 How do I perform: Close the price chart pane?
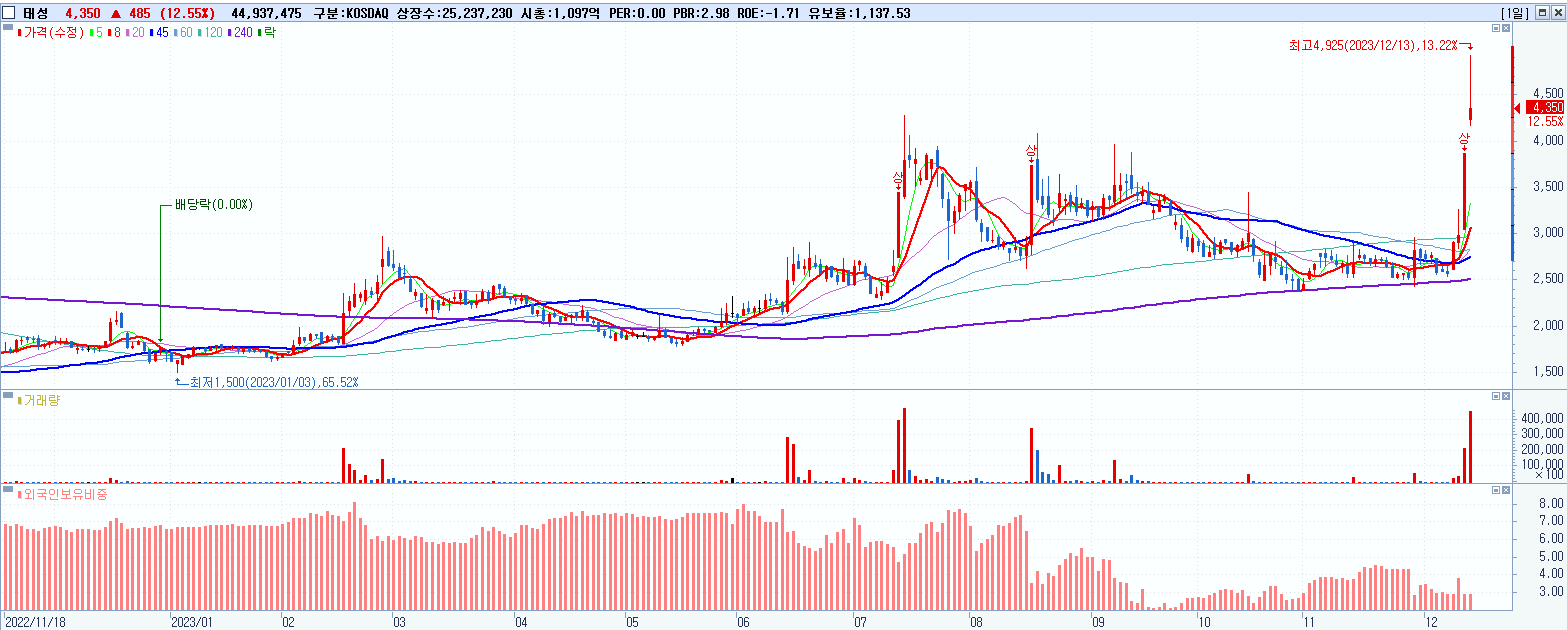[x=1507, y=29]
